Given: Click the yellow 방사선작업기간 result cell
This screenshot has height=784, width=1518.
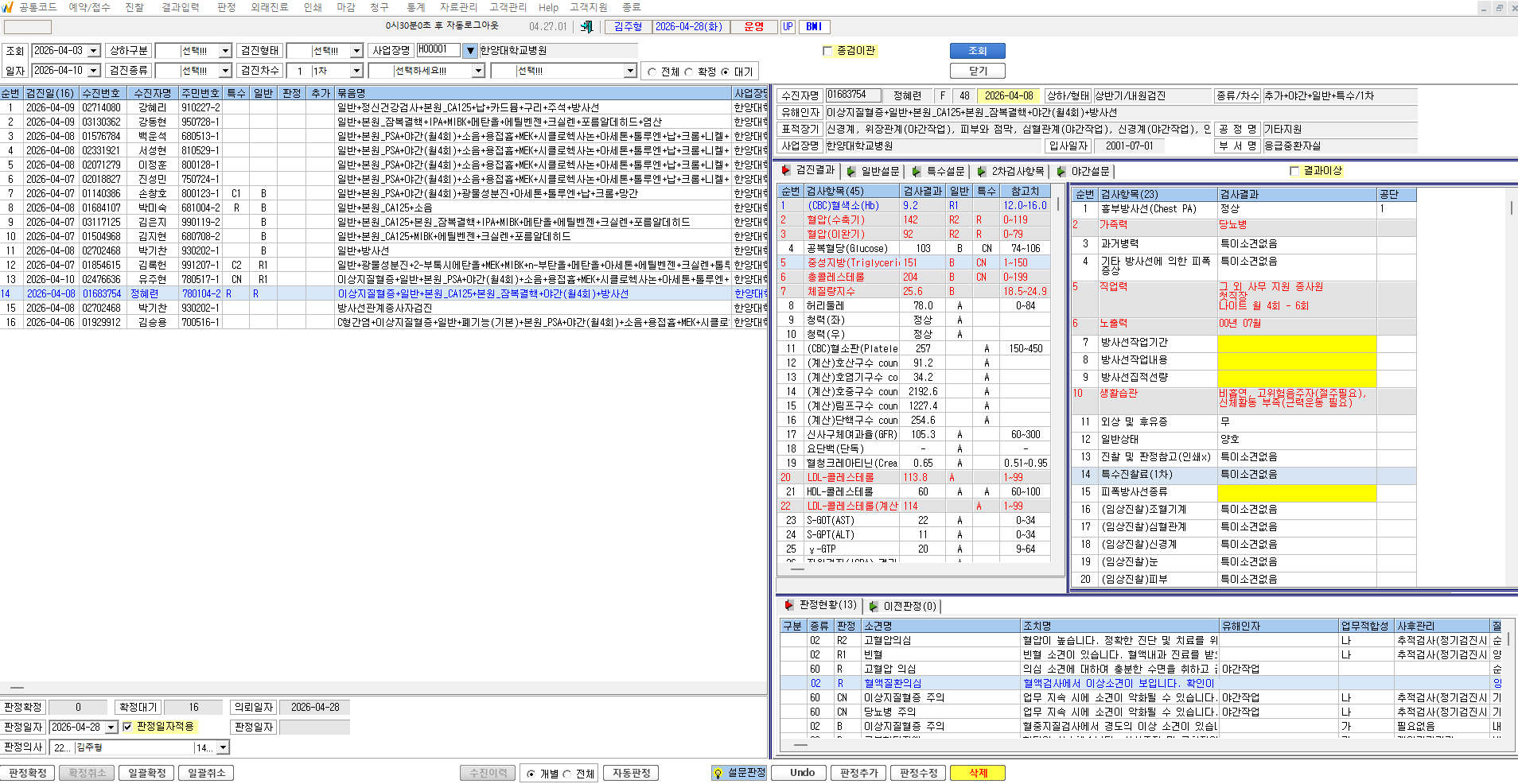Looking at the screenshot, I should pyautogui.click(x=1296, y=343).
